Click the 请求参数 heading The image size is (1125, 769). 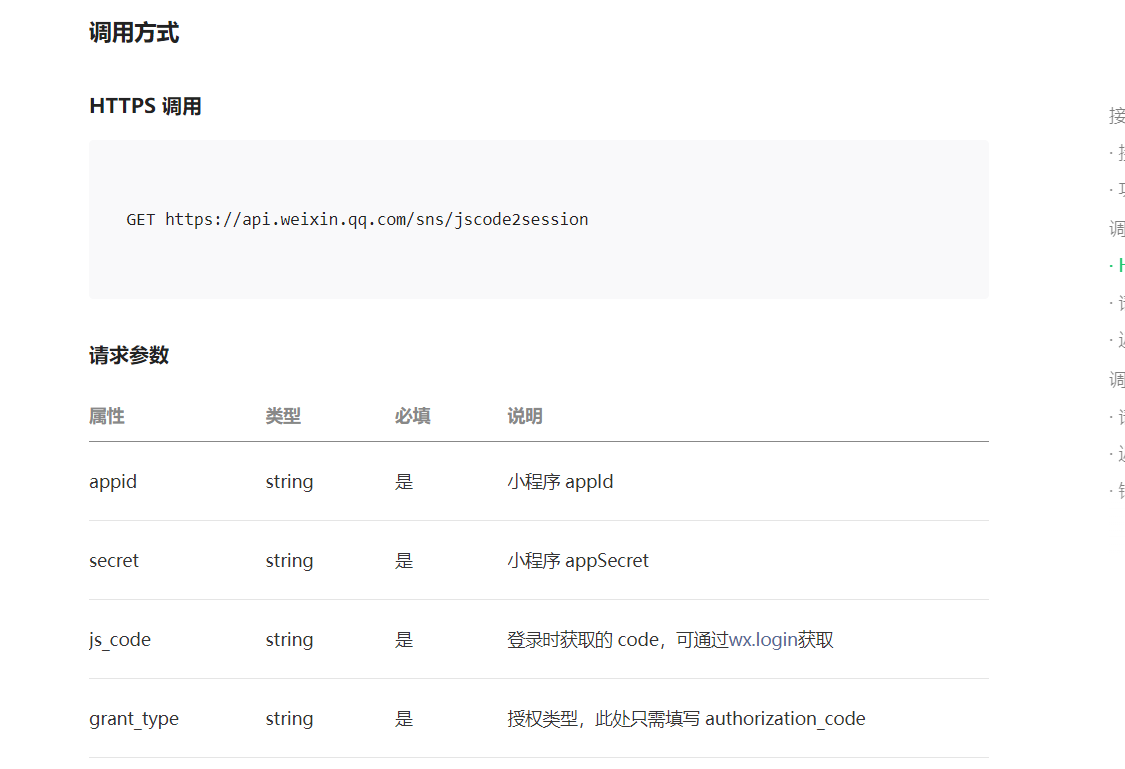(x=129, y=355)
